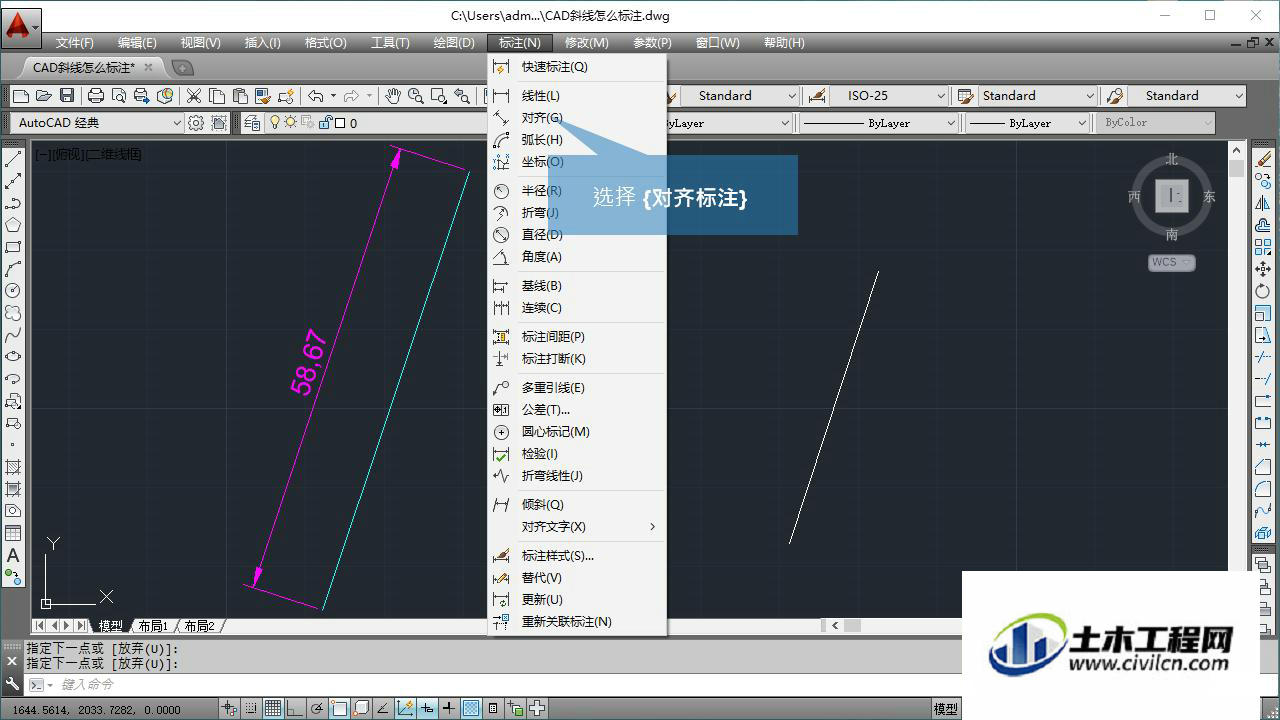
Task: Click the layer color swatch next to 0
Action: (340, 123)
